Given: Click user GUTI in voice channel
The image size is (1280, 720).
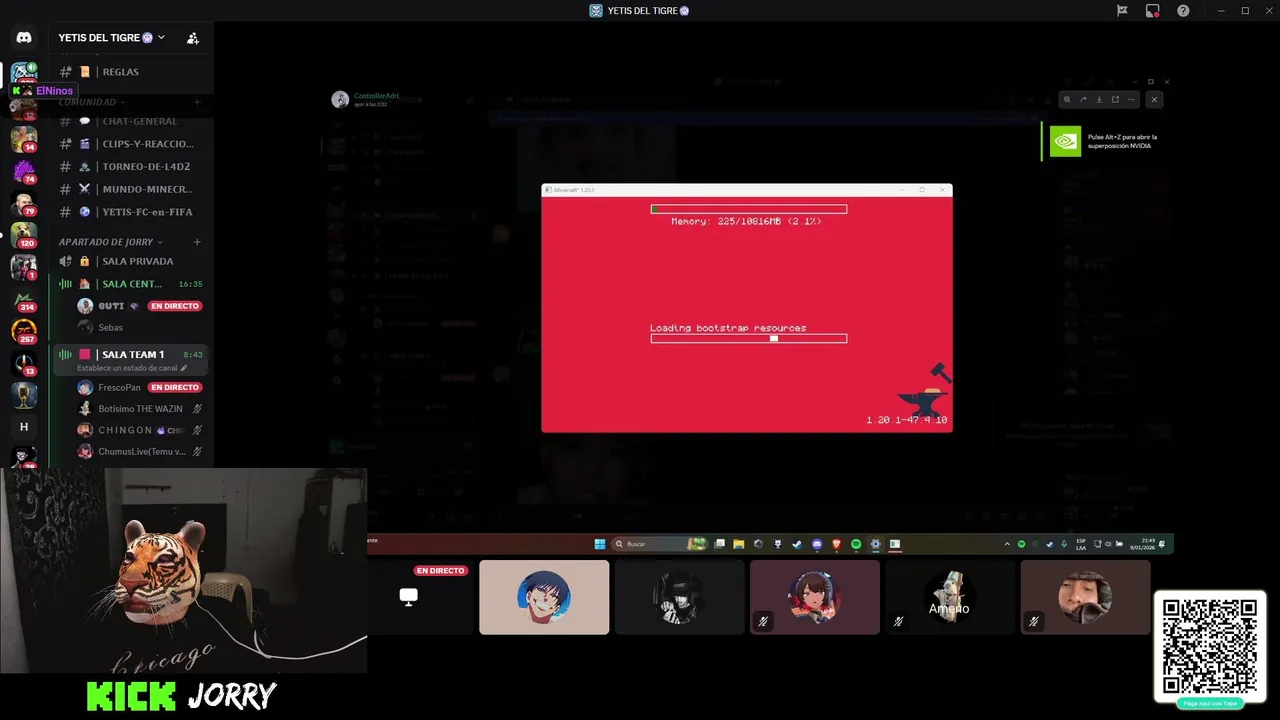Looking at the screenshot, I should click(139, 306).
